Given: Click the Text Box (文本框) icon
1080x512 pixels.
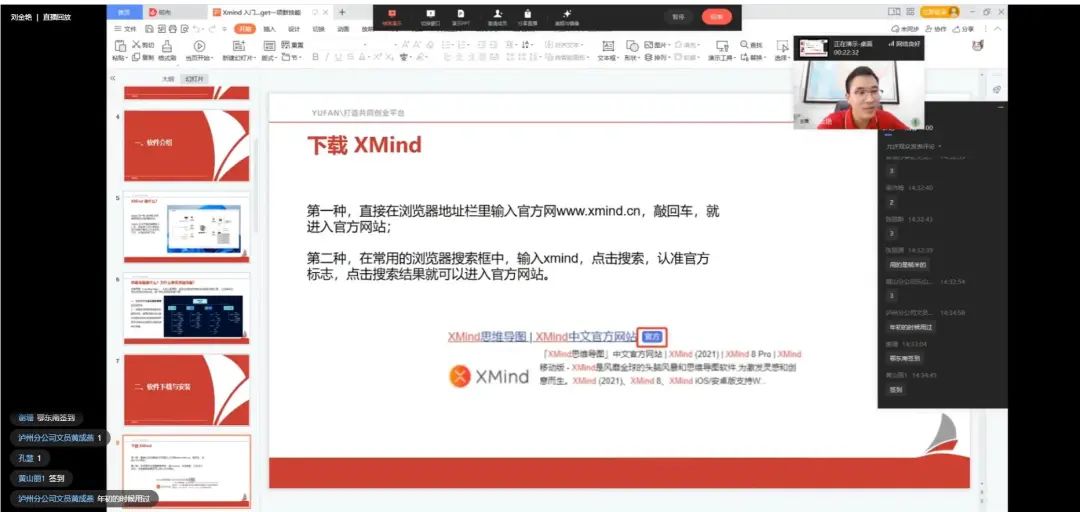Looking at the screenshot, I should 606,45.
